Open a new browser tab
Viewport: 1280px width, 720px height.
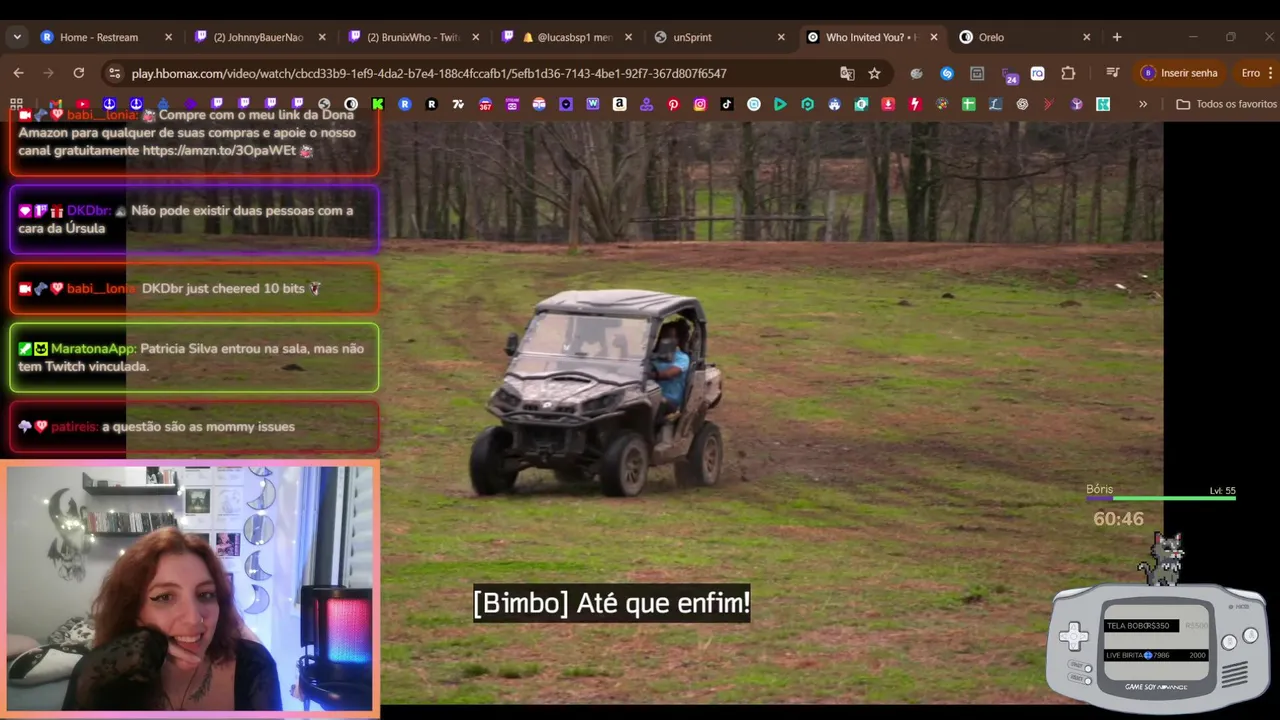[x=1117, y=37]
